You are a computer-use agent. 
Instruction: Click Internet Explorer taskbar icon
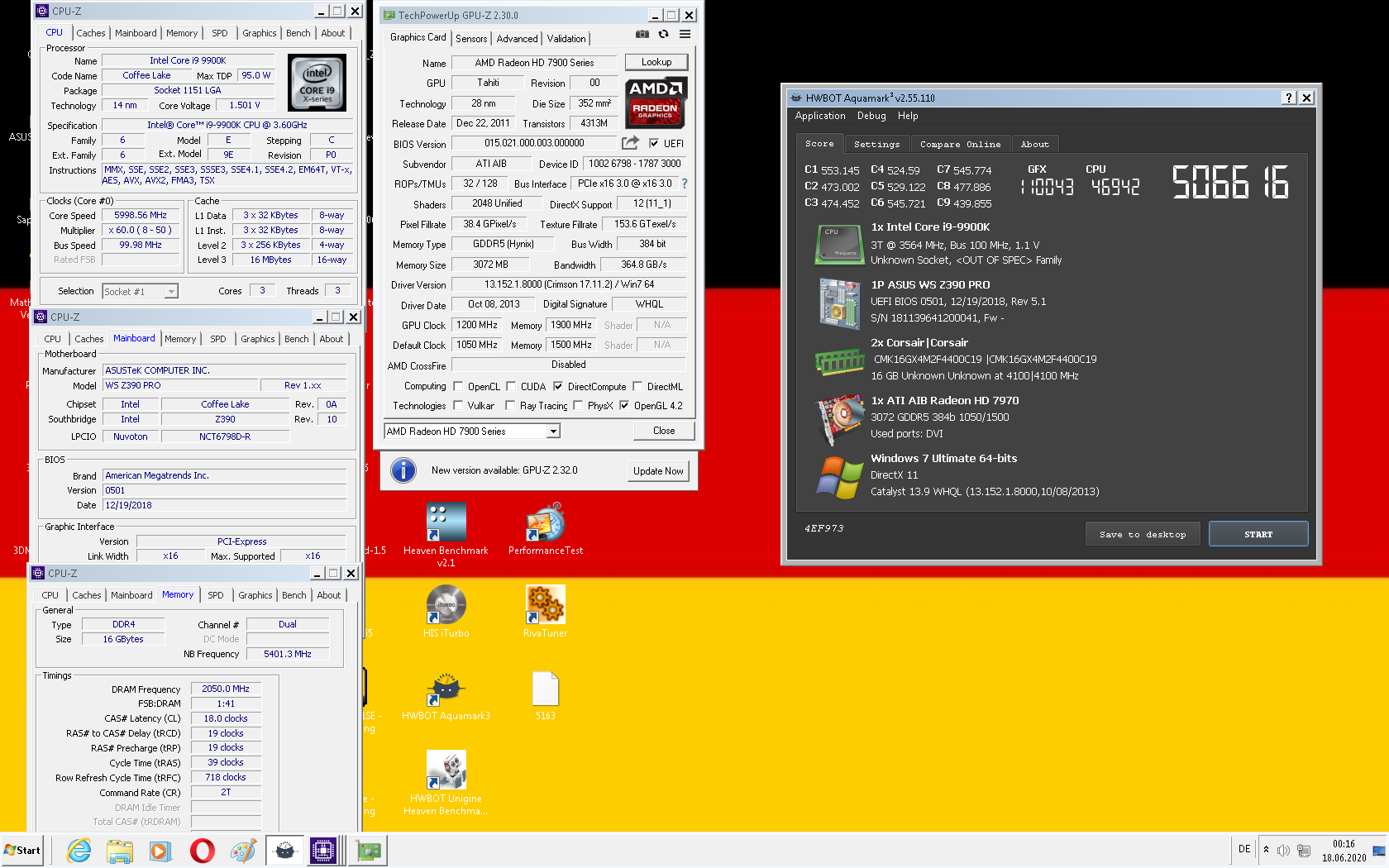click(x=79, y=850)
